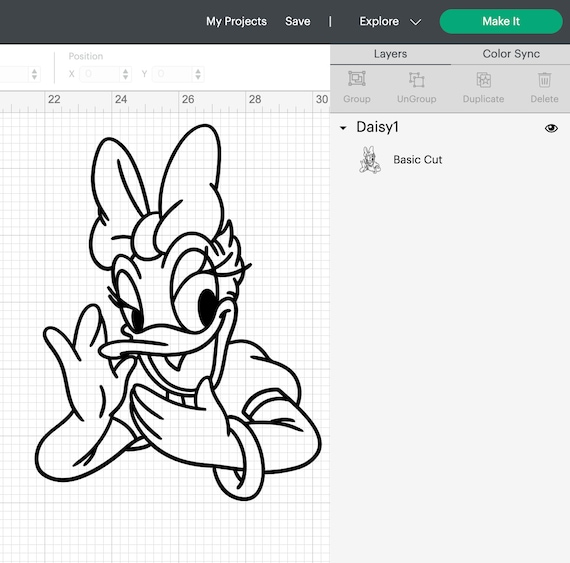The image size is (570, 563).
Task: Select the Basic Cut layer thumbnail
Action: (x=370, y=160)
